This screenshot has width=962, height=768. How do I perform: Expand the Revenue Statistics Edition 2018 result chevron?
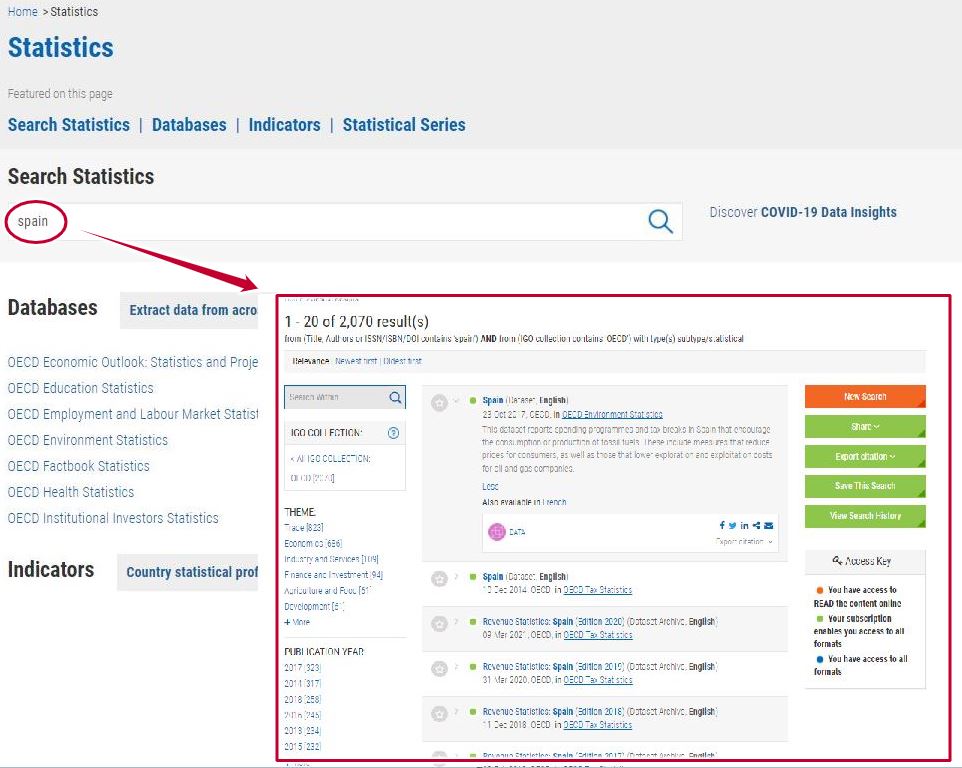click(456, 712)
